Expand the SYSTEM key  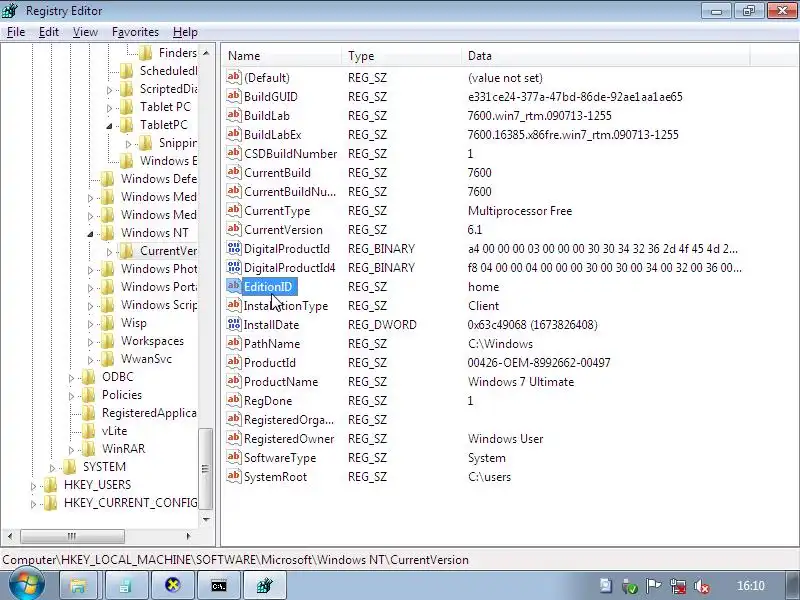[x=53, y=467]
